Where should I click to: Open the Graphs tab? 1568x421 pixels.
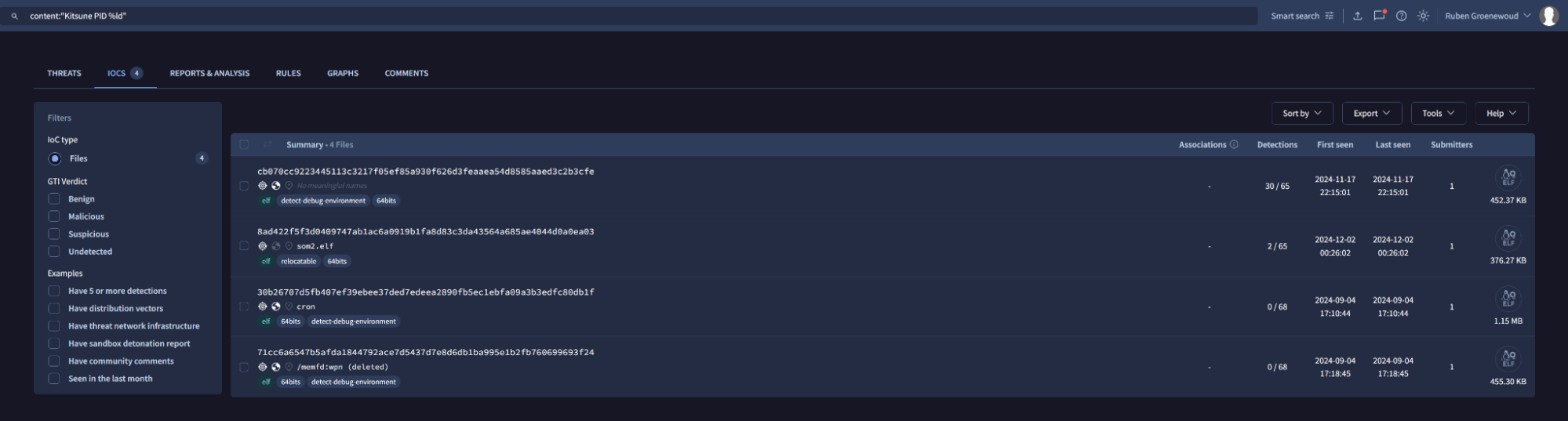point(343,73)
